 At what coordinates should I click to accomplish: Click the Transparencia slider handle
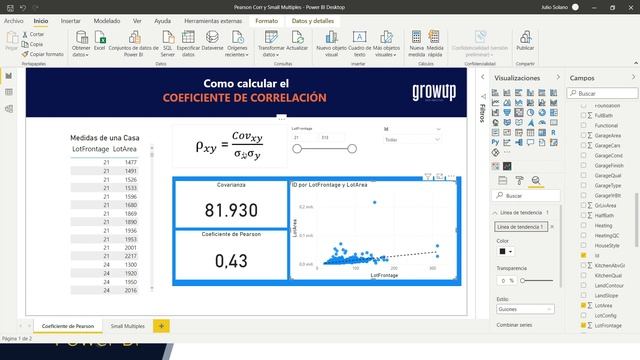click(522, 281)
